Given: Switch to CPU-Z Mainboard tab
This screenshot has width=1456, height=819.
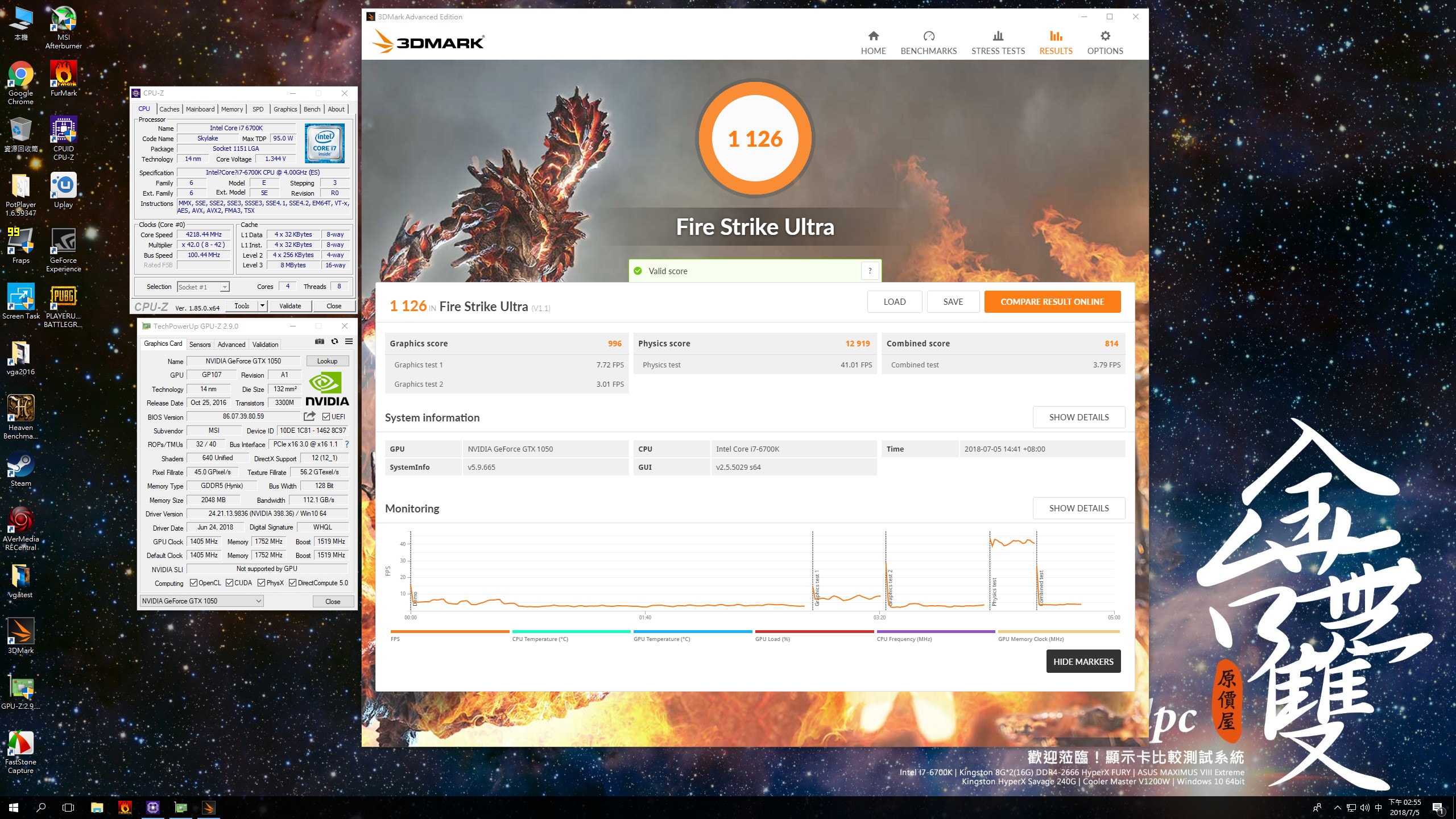Looking at the screenshot, I should coord(200,109).
